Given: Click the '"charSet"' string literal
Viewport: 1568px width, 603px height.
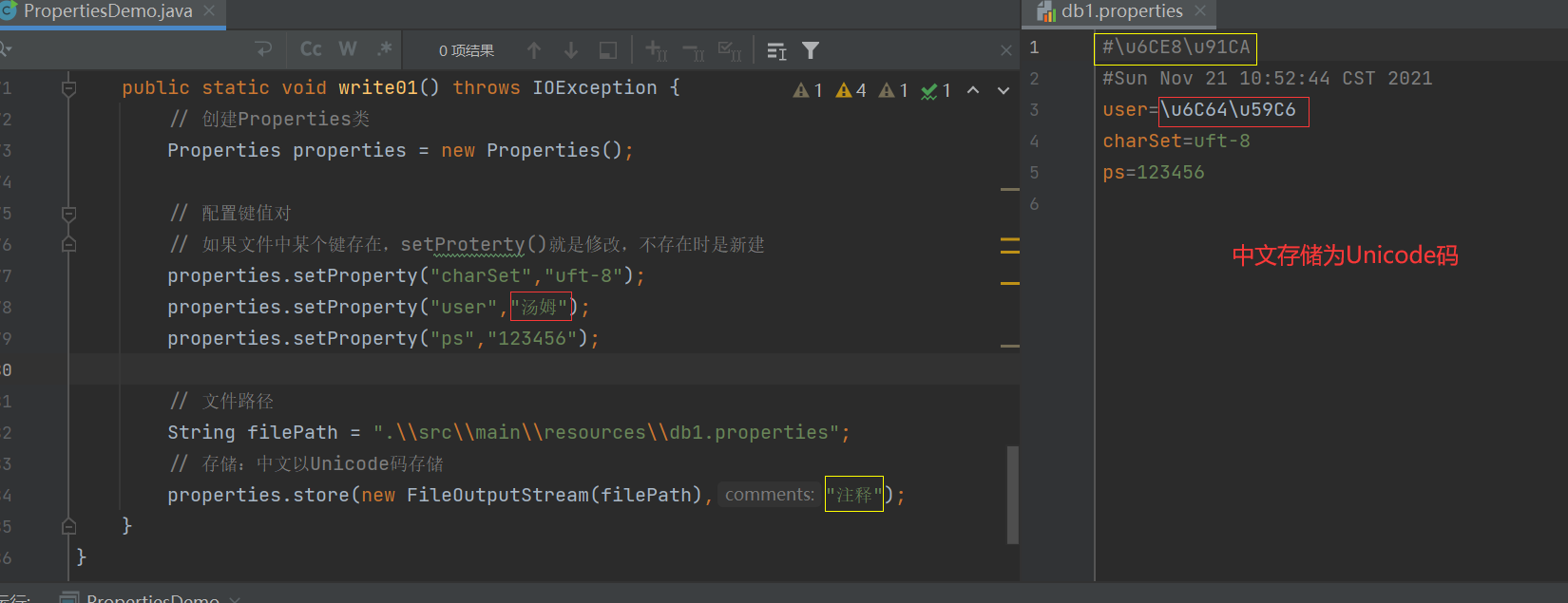Looking at the screenshot, I should [481, 275].
